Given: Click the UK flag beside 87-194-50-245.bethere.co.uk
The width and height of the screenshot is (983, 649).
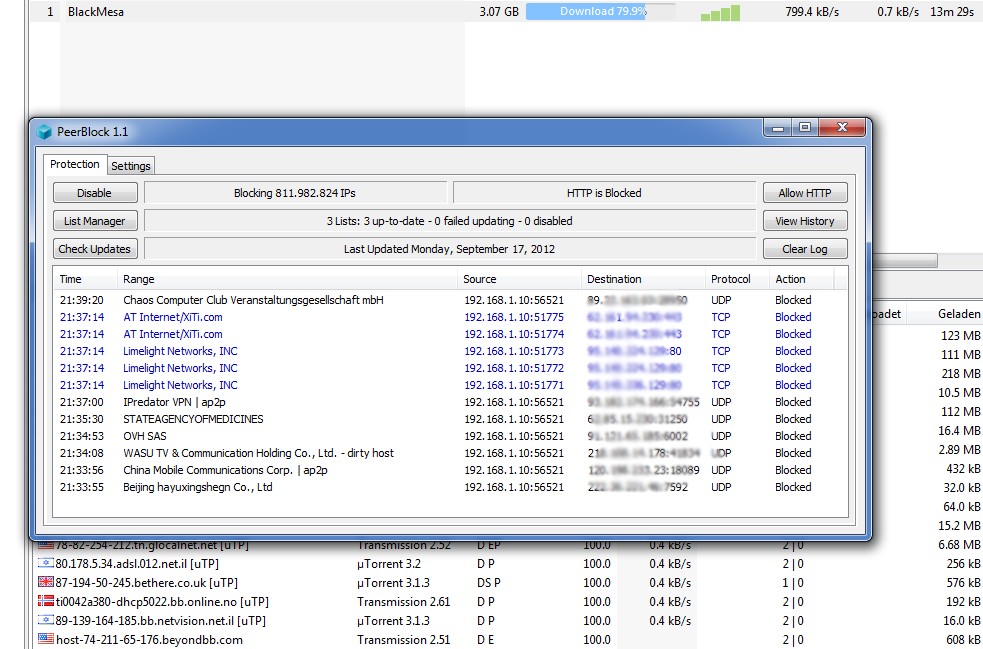Looking at the screenshot, I should (45, 582).
